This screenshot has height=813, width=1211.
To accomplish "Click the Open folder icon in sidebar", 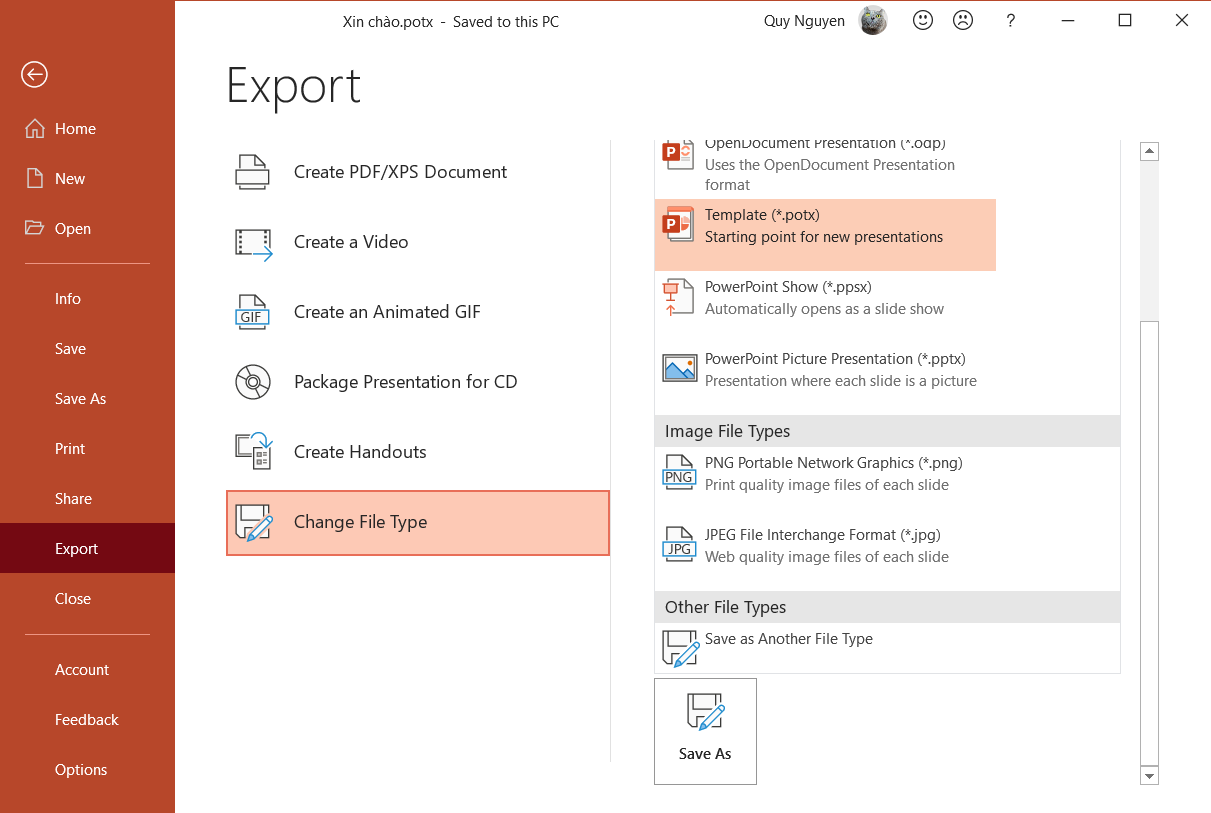I will [x=35, y=228].
